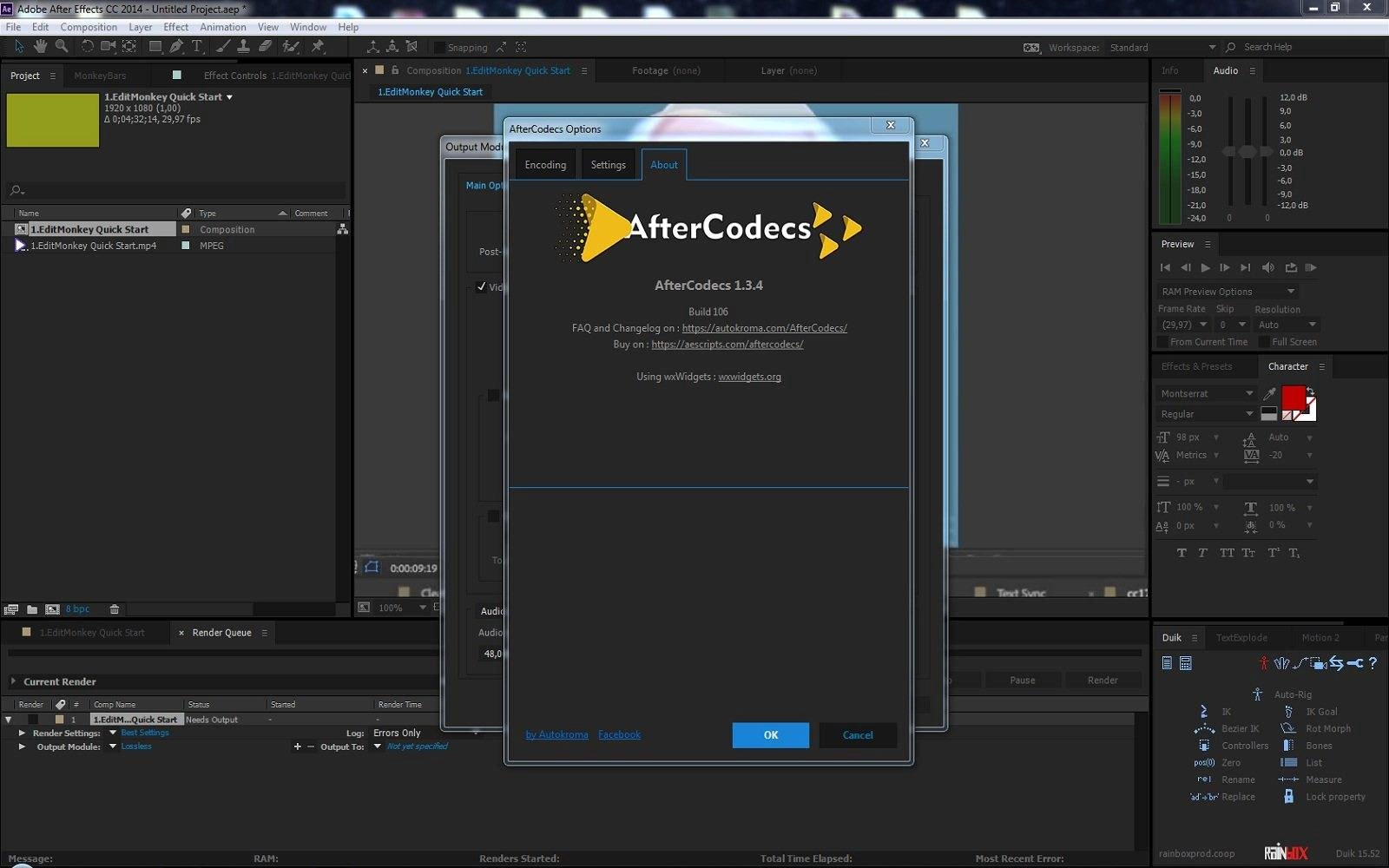Toggle Faux Bold in Character panel
Image resolution: width=1389 pixels, height=868 pixels.
click(x=1182, y=553)
